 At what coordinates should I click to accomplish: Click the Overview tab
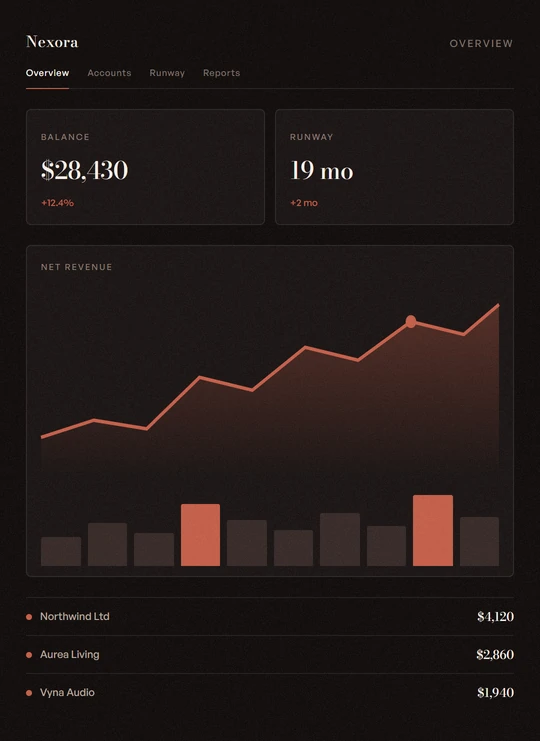(47, 73)
